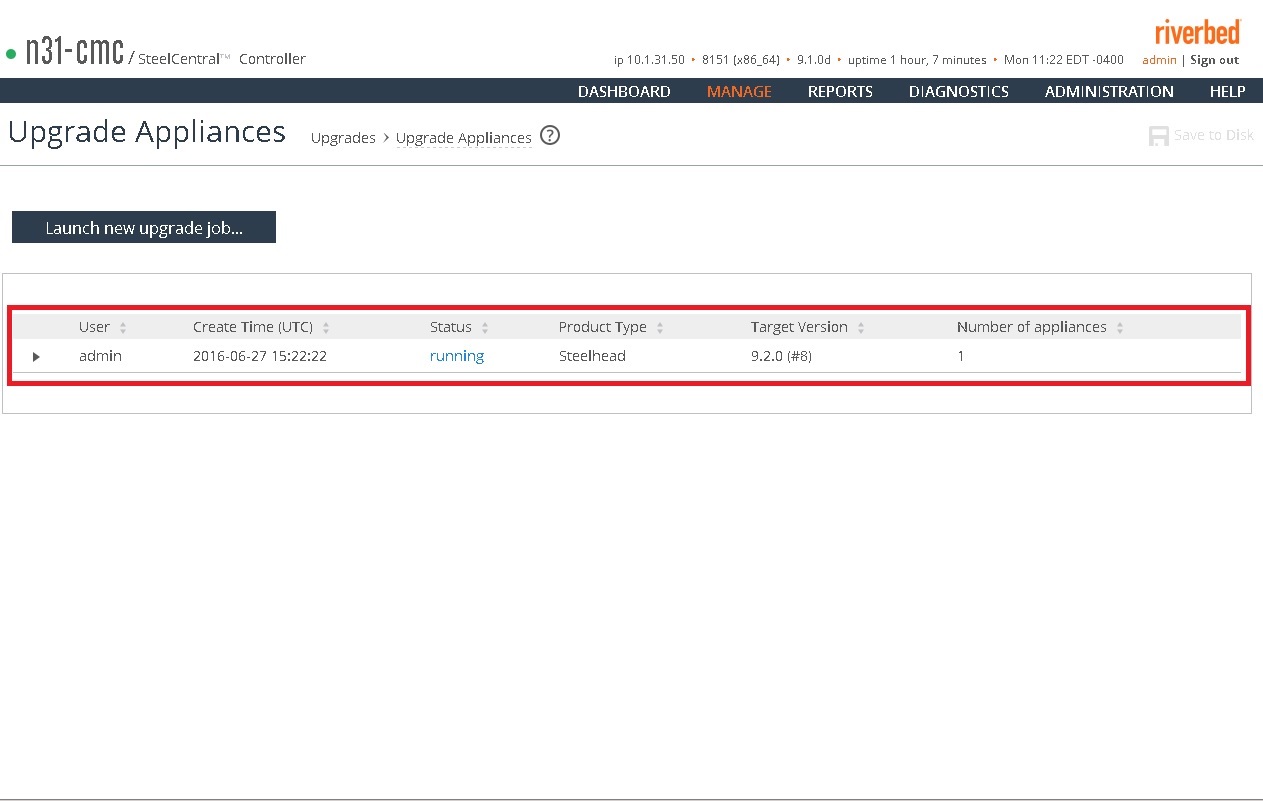
Task: Click the Save to Disk icon
Action: [1159, 136]
